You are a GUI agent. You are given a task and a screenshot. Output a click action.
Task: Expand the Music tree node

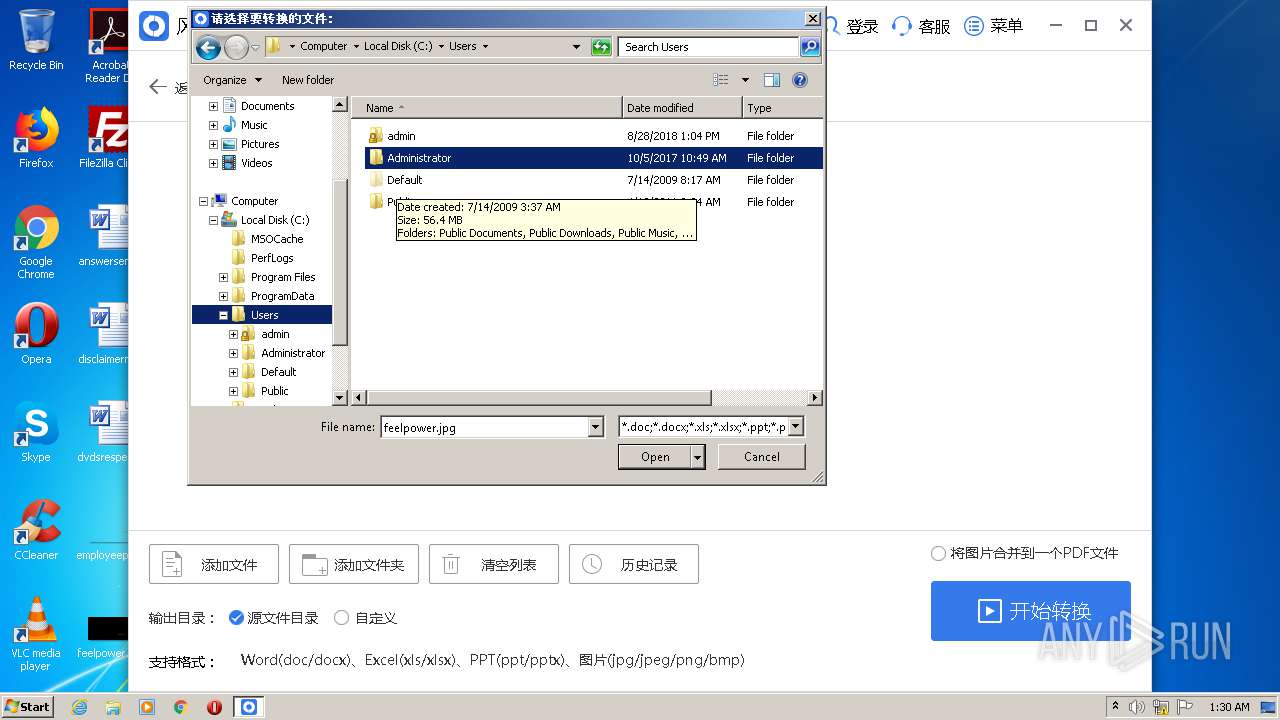coord(213,125)
